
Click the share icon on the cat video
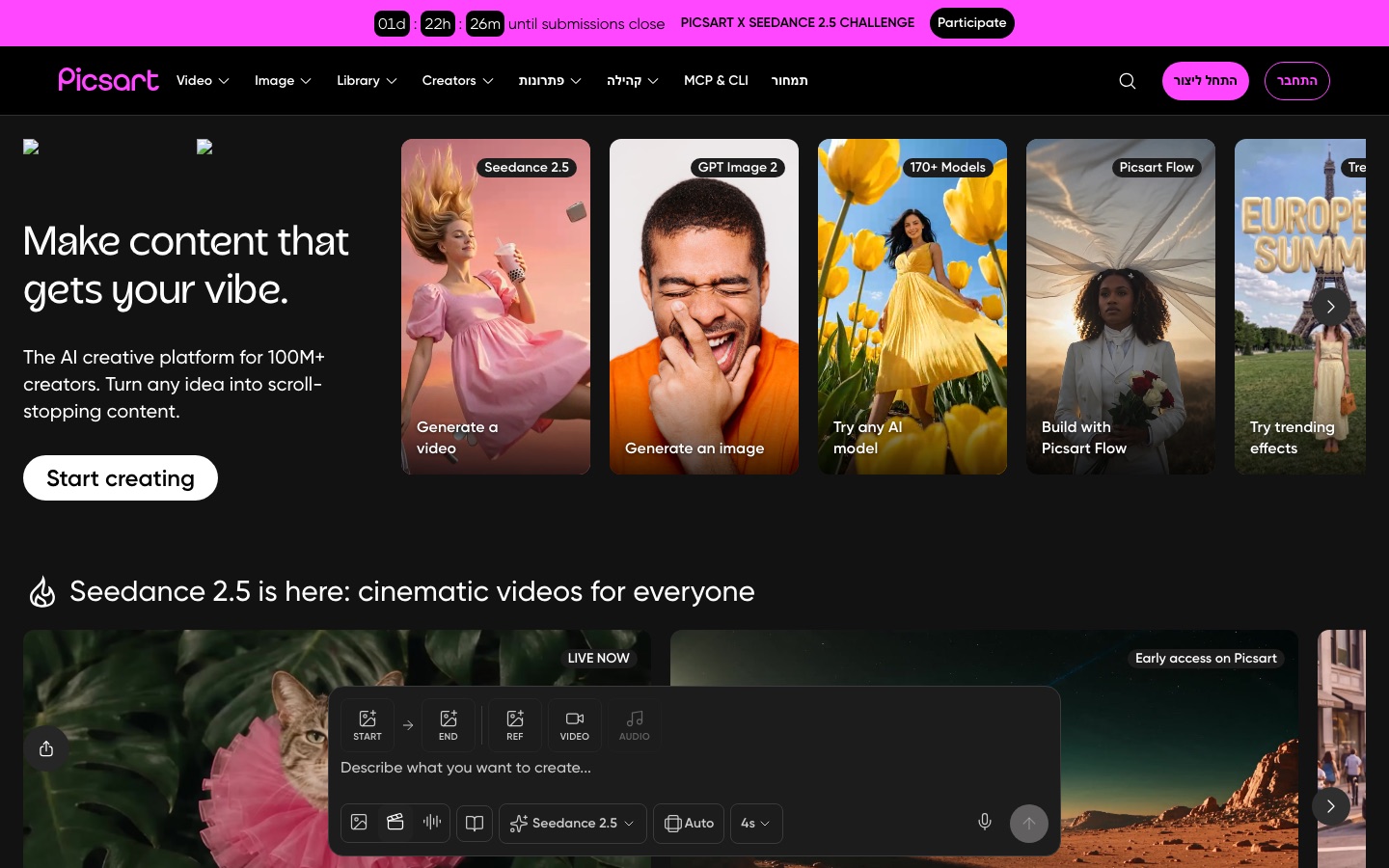46,748
